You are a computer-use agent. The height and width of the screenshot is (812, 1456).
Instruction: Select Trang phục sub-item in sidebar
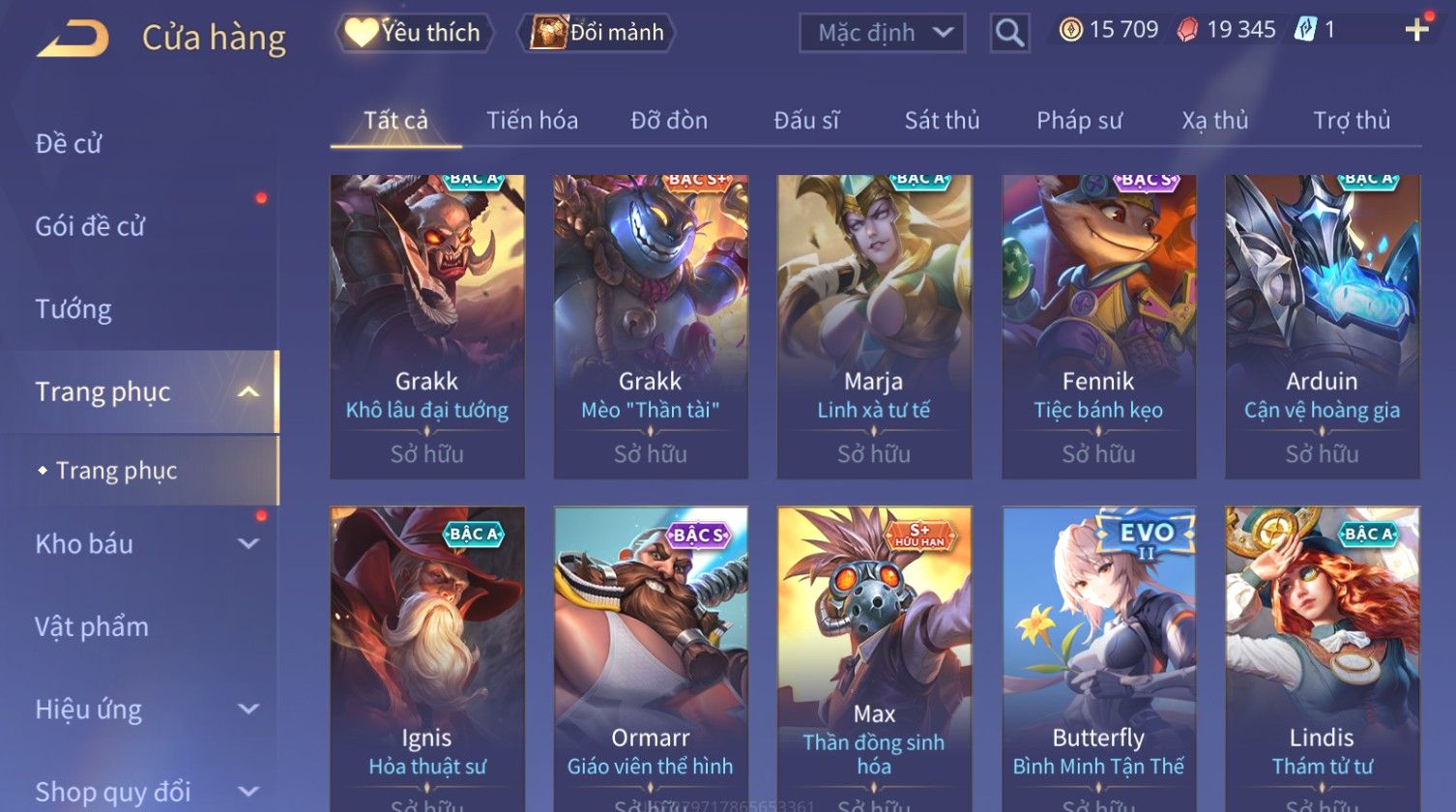tap(116, 471)
